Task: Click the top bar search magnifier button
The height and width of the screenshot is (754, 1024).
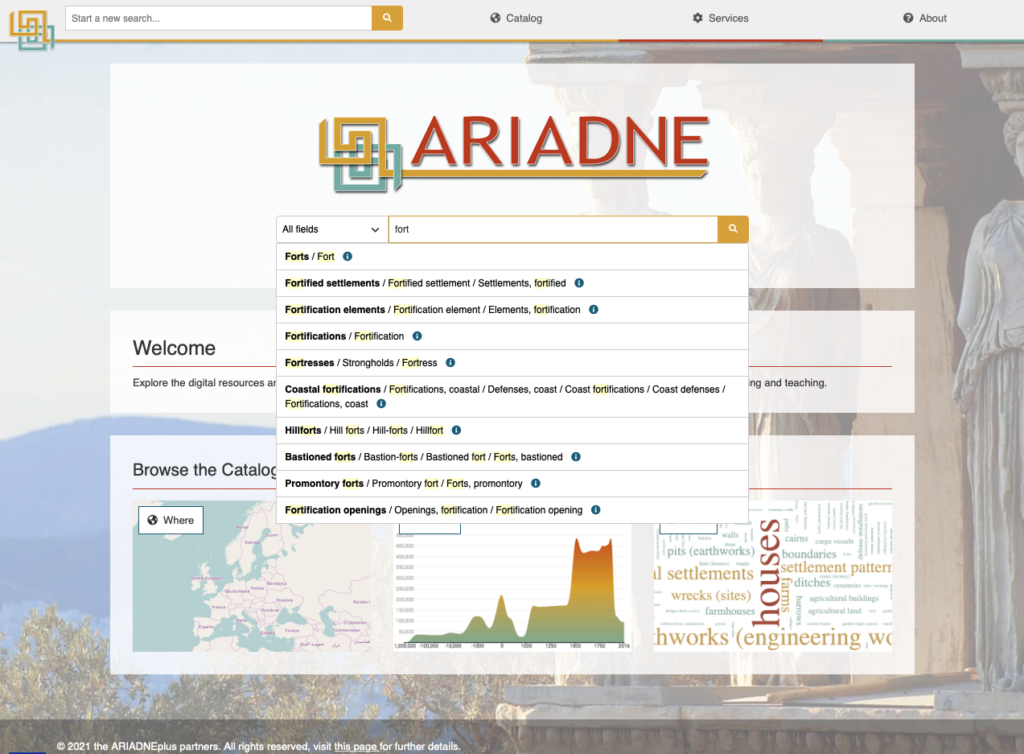Action: (x=387, y=18)
